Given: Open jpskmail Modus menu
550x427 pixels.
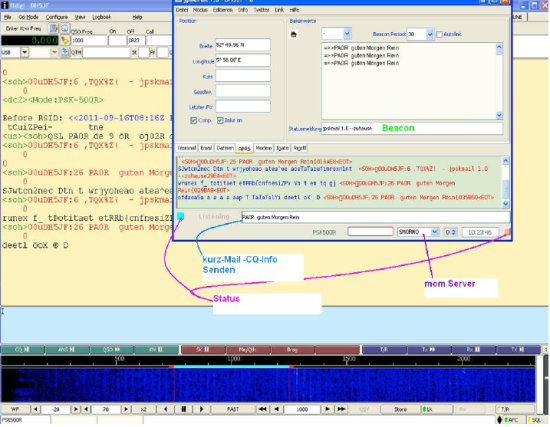Looking at the screenshot, I should (200, 10).
